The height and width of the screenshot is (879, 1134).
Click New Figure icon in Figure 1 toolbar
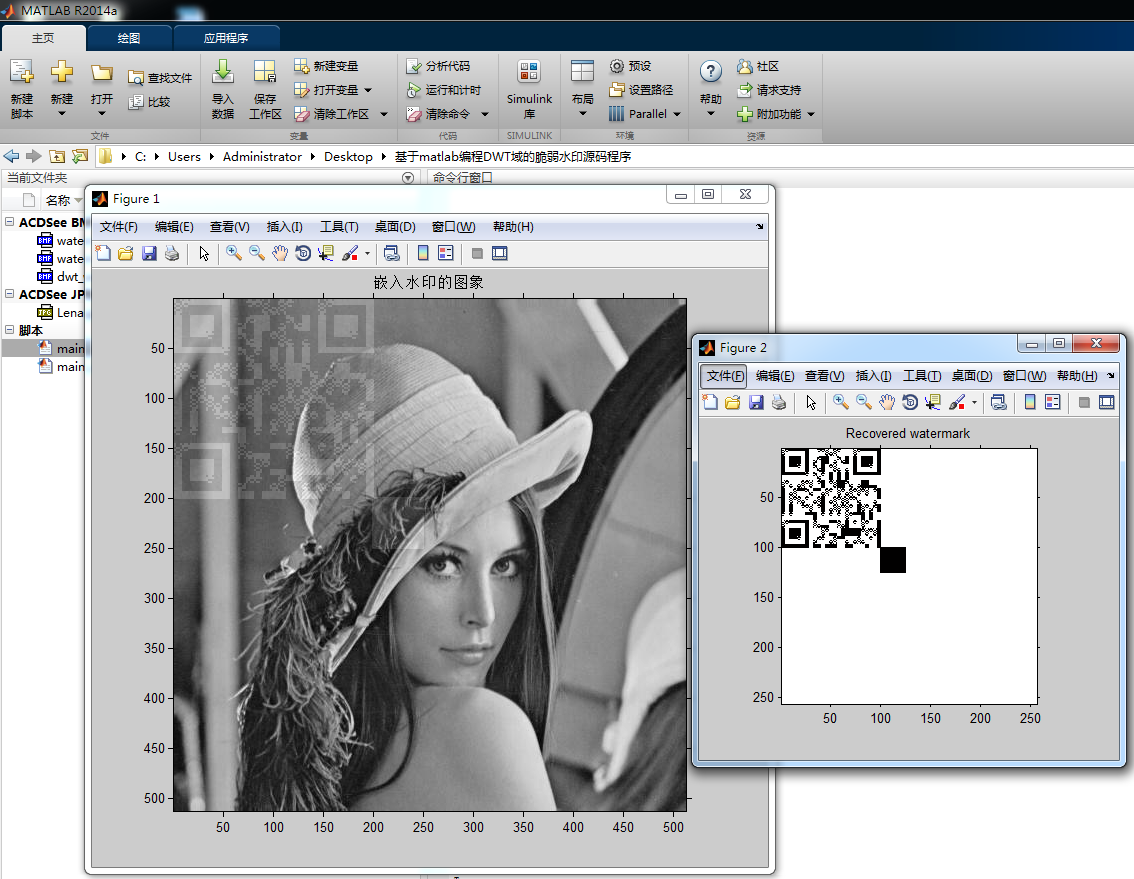click(x=103, y=253)
